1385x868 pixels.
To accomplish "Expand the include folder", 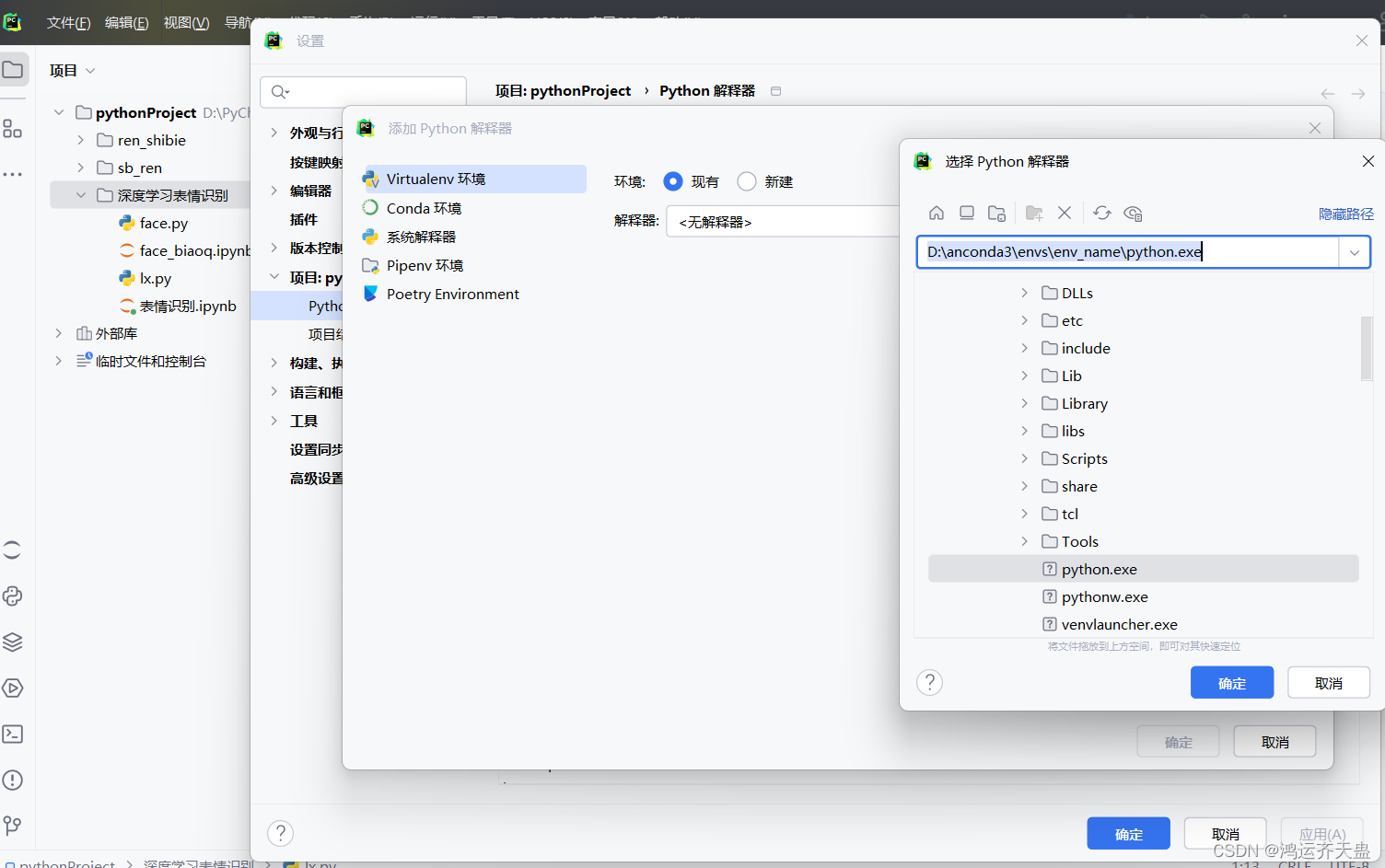I will point(1024,348).
